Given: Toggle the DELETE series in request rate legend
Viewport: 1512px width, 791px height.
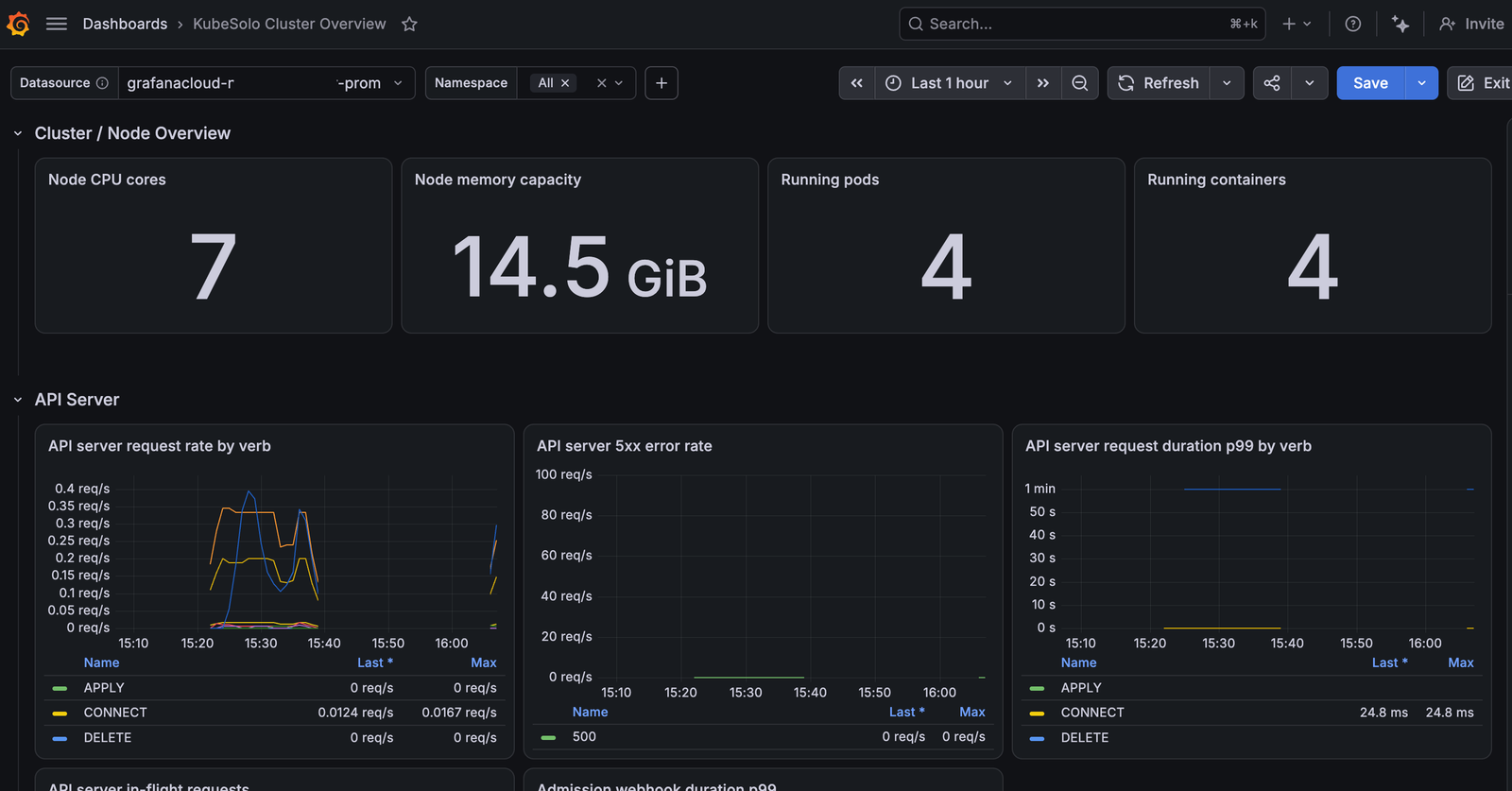Looking at the screenshot, I should click(108, 737).
